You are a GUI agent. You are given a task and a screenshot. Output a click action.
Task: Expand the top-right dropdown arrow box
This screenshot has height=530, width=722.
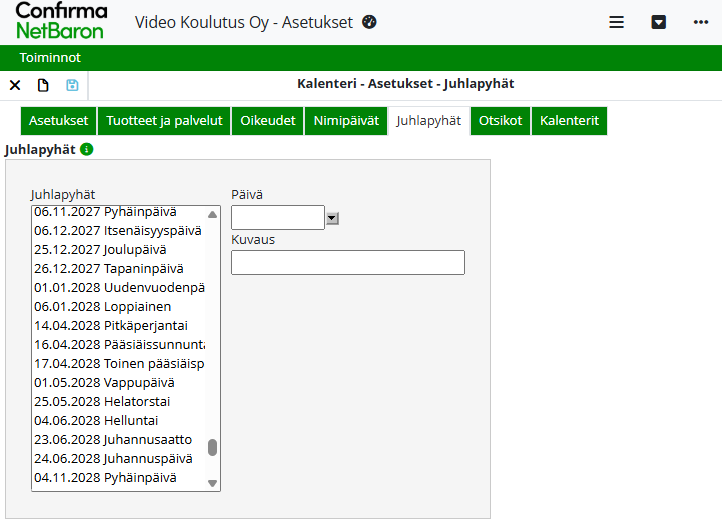coord(659,22)
